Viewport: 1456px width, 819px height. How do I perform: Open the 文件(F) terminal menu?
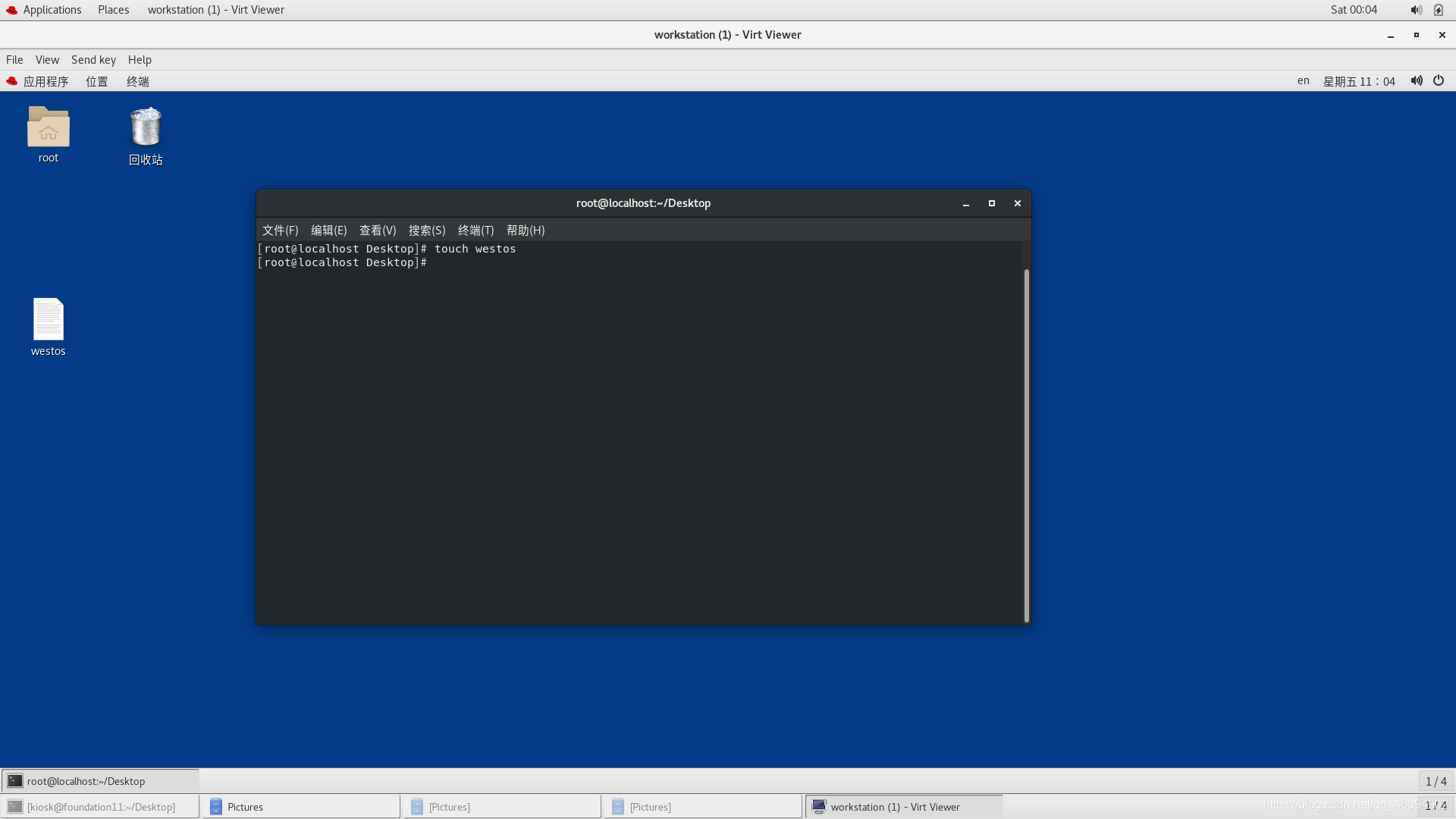[280, 230]
